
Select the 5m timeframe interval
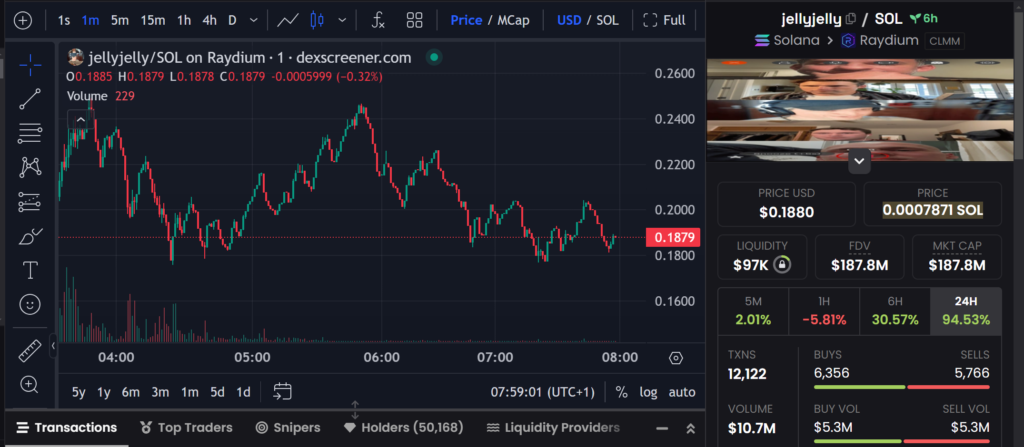tap(120, 20)
